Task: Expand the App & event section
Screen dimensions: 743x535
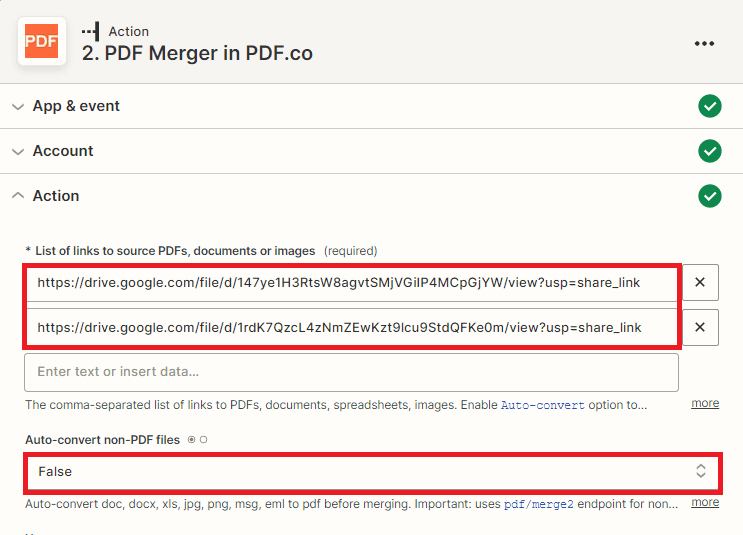Action: 17,106
